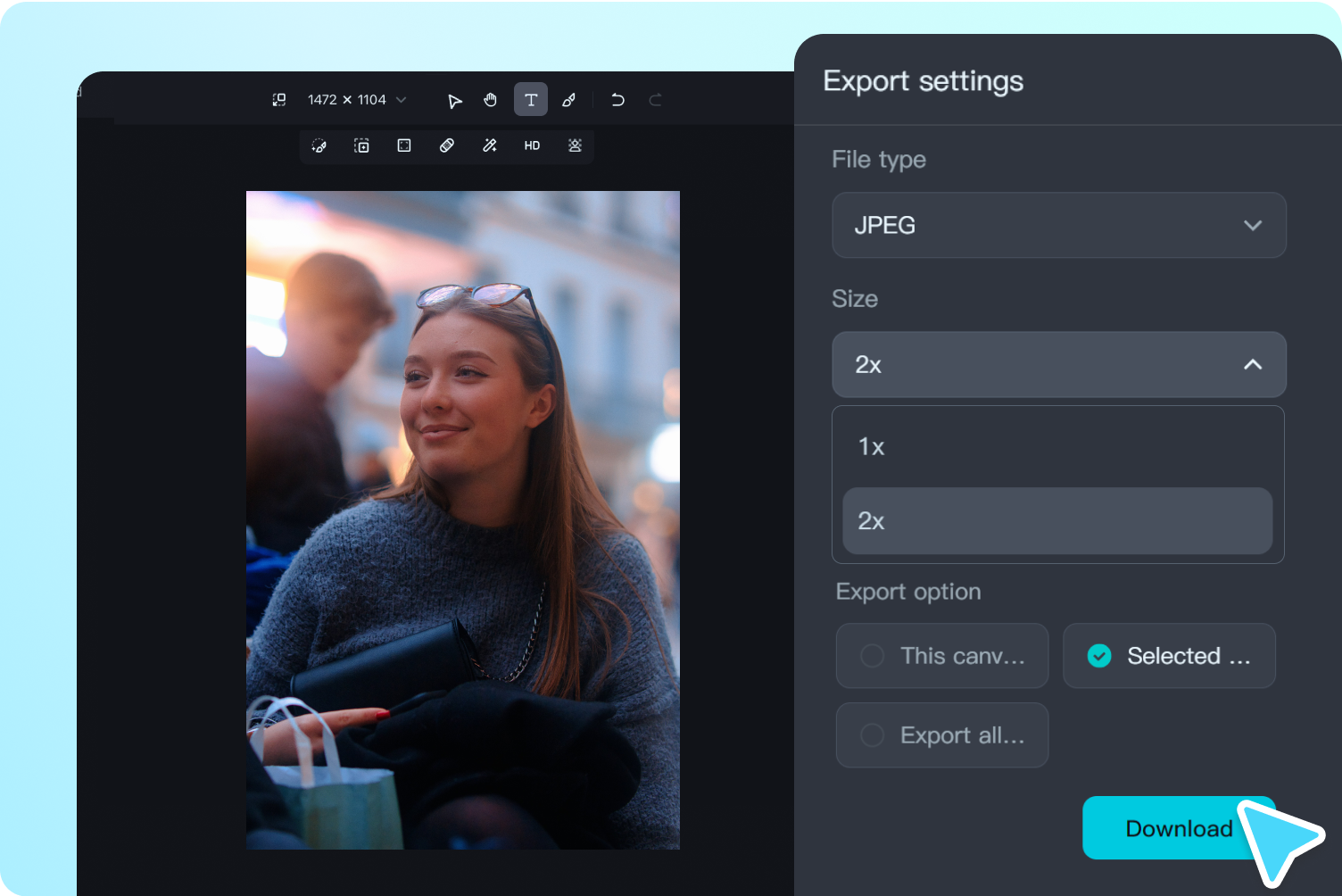The height and width of the screenshot is (896, 1342).
Task: Click the resize canvas icon
Action: coord(279,100)
